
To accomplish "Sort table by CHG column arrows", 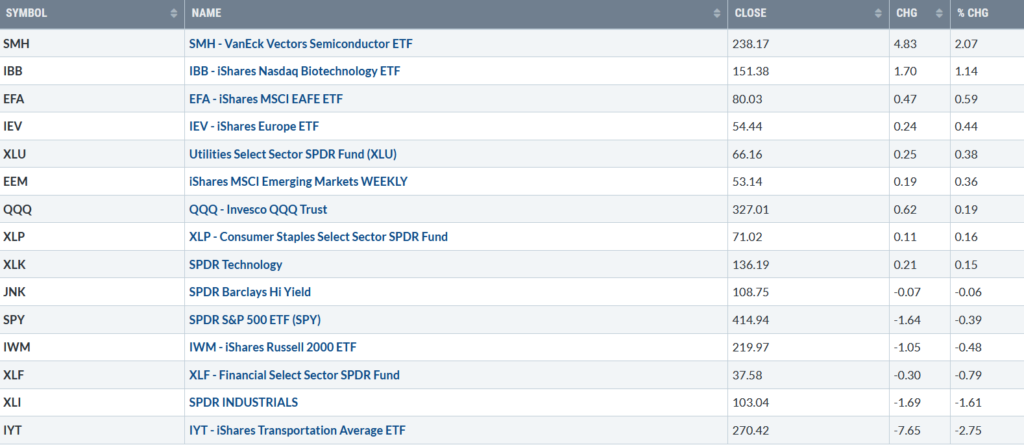I will pyautogui.click(x=940, y=13).
